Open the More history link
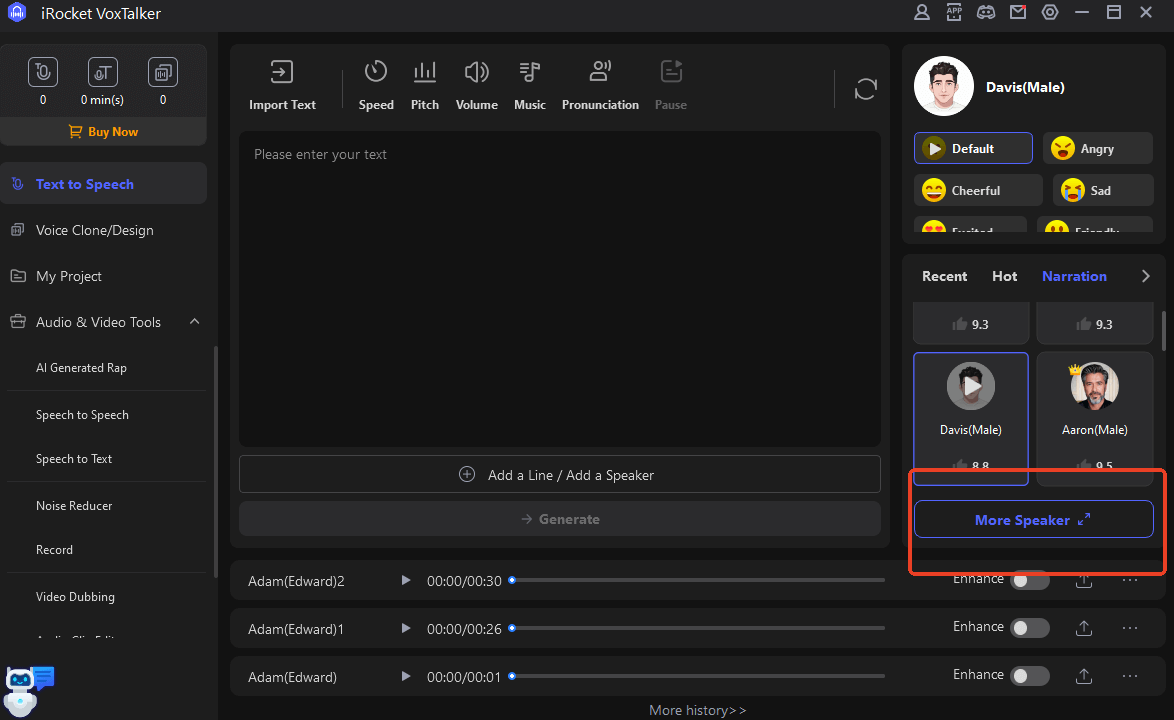Image resolution: width=1174 pixels, height=720 pixels. point(697,710)
